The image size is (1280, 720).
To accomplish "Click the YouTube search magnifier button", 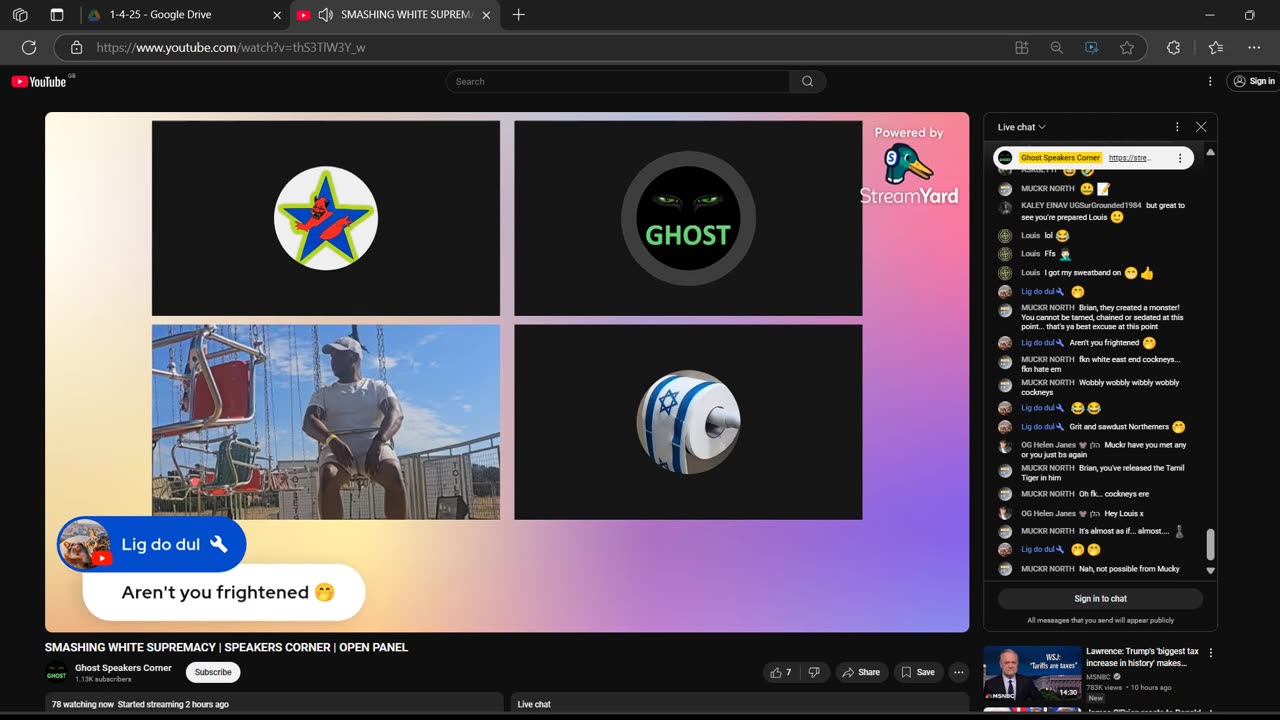I will point(807,82).
